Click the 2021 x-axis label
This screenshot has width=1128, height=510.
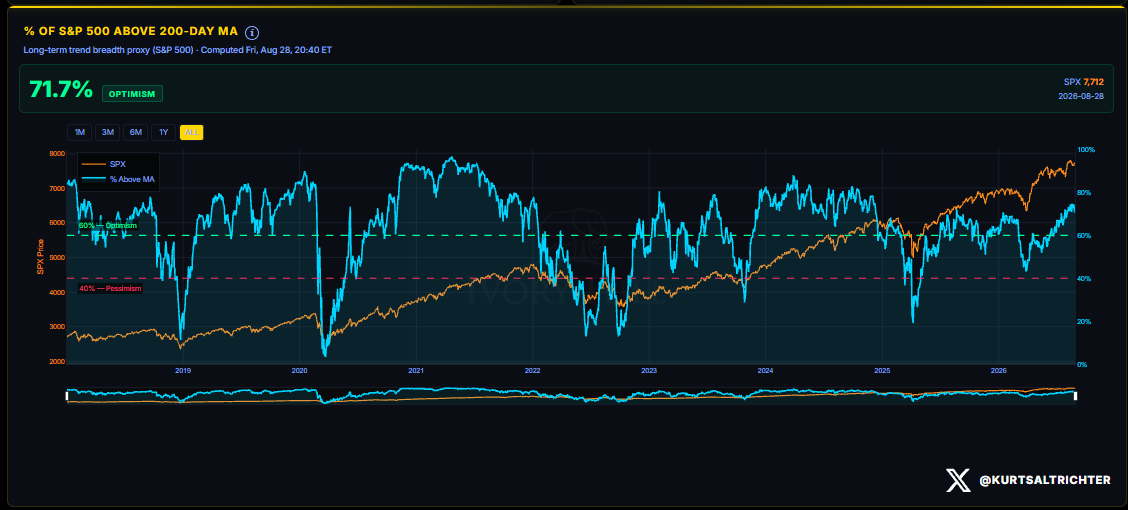[x=417, y=371]
